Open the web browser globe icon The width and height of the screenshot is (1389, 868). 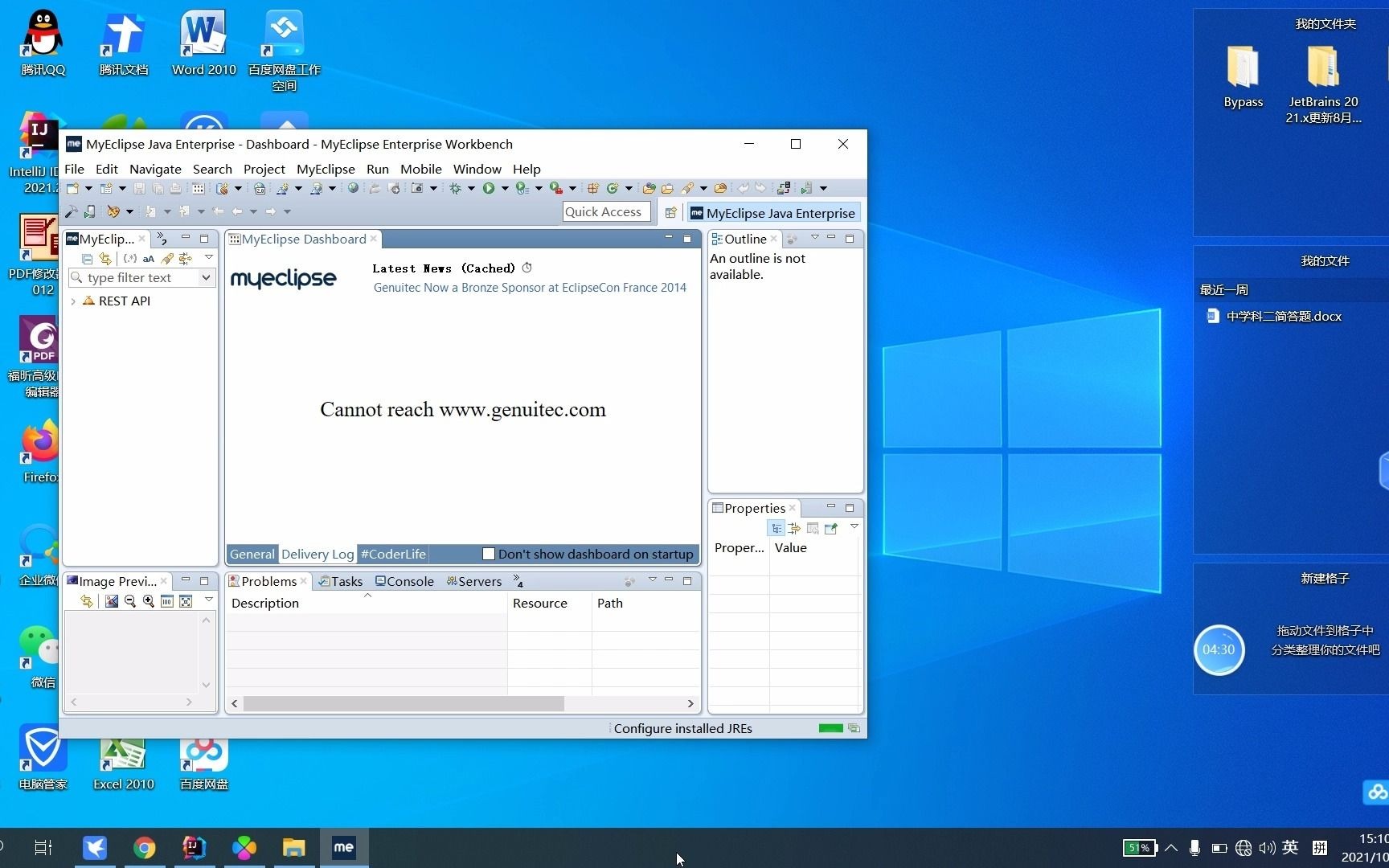353,188
